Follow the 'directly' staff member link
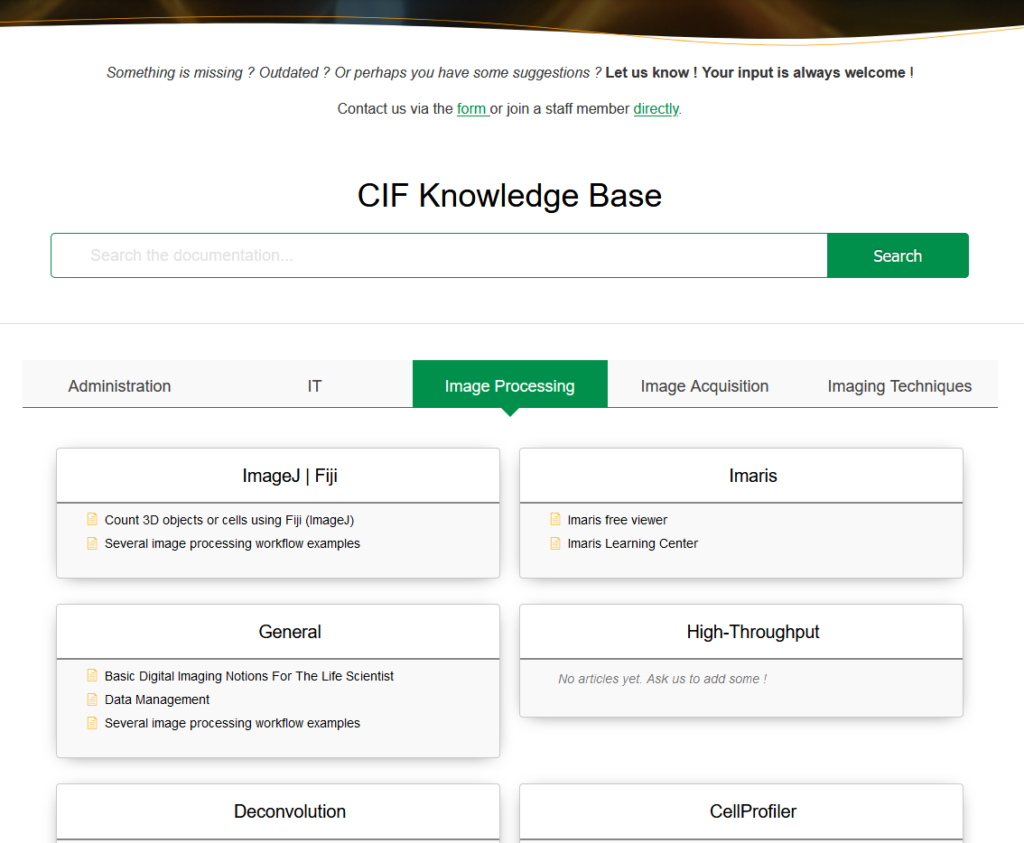The image size is (1024, 843). (x=656, y=109)
